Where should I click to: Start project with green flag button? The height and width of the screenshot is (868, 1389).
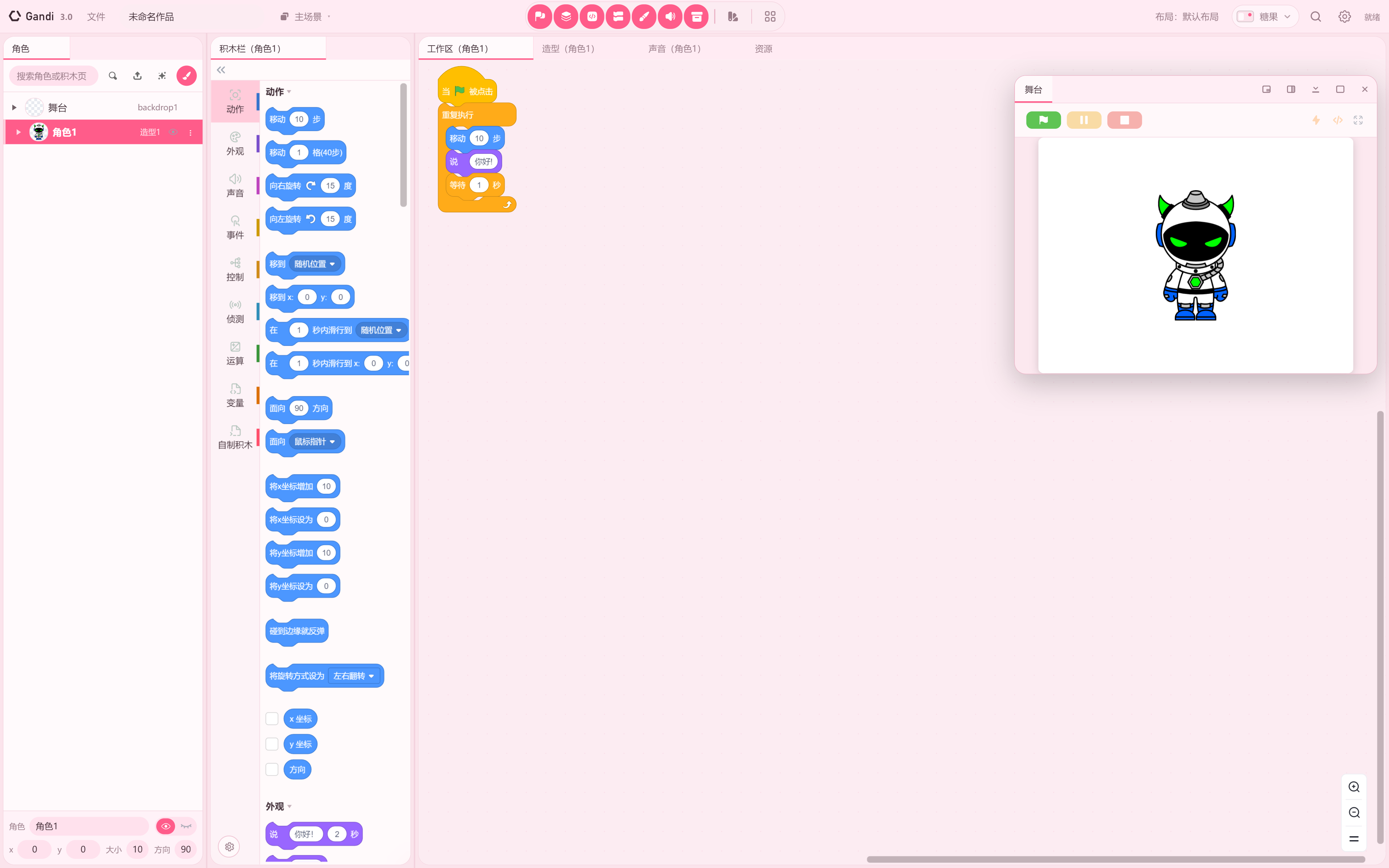1043,120
